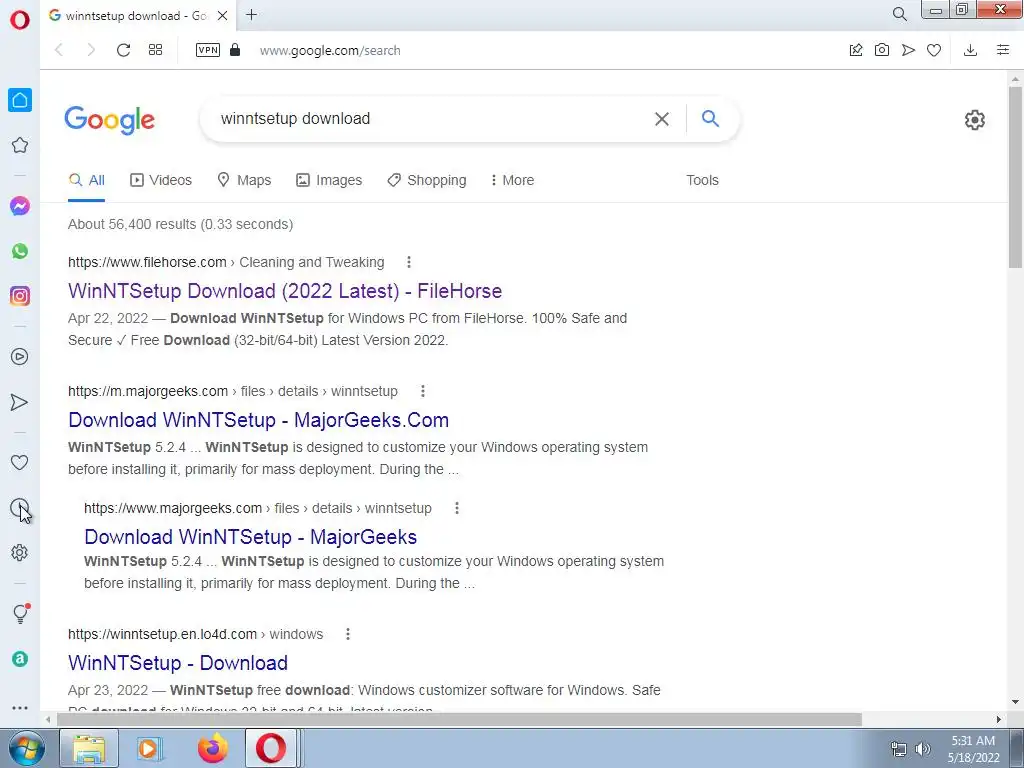Expand the More search options
Screen dimensions: 1024x768
click(x=512, y=180)
